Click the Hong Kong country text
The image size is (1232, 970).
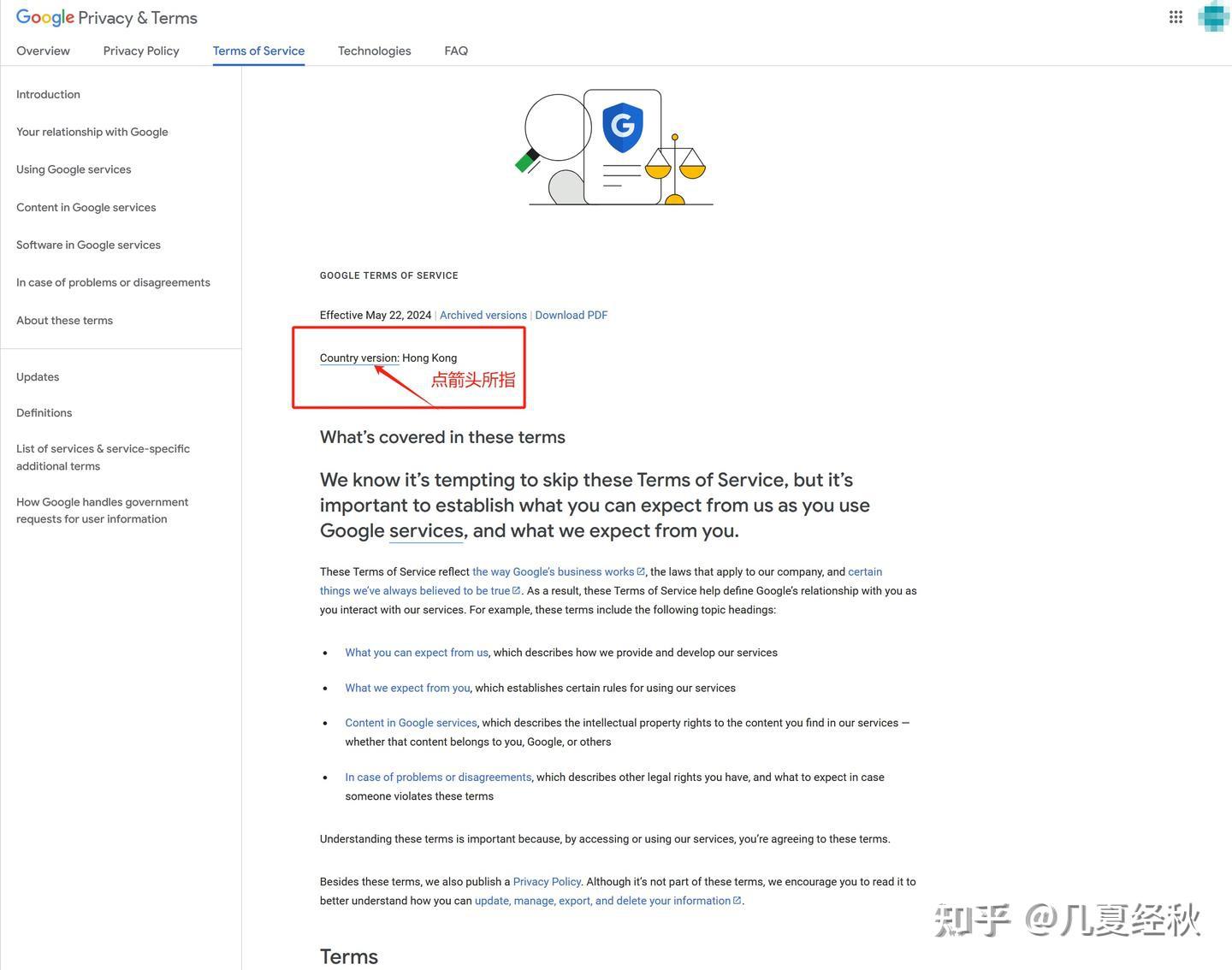tap(429, 358)
